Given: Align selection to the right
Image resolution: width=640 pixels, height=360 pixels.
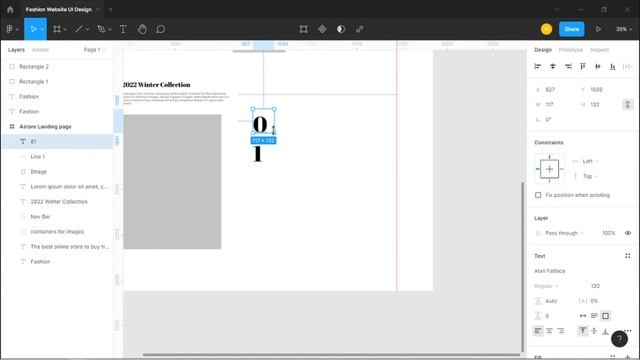Looking at the screenshot, I should [x=568, y=67].
